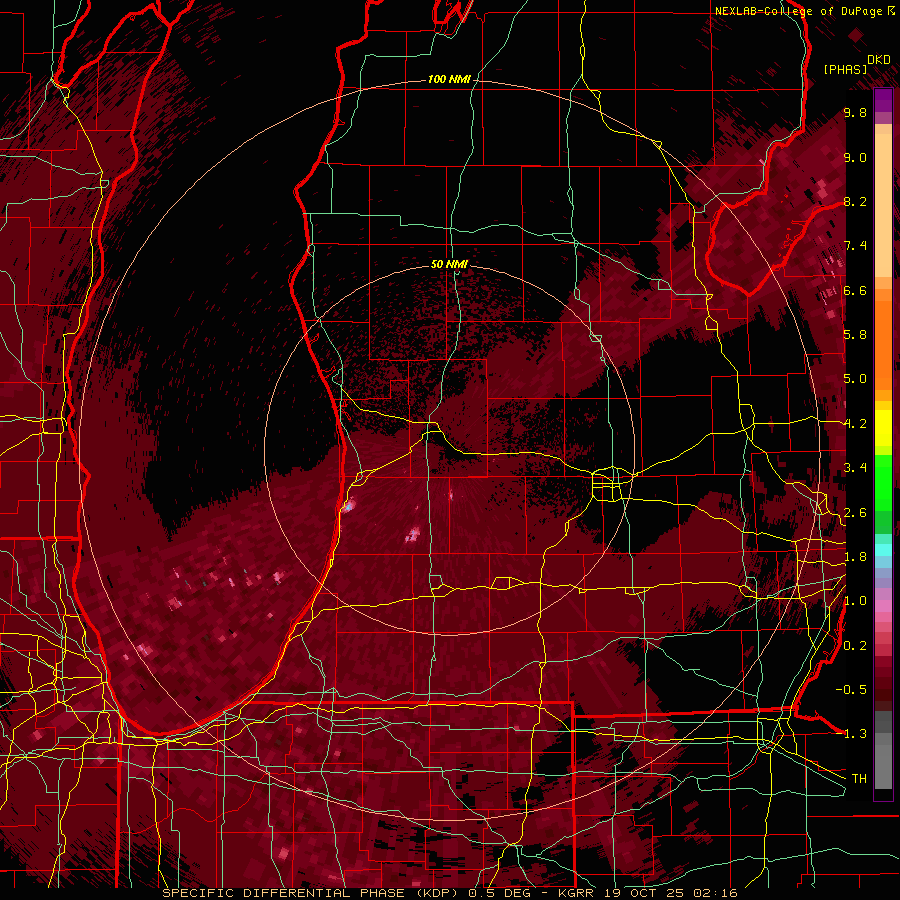Click the yellow band of the color bar
Screen dimensions: 900x900
[883, 428]
